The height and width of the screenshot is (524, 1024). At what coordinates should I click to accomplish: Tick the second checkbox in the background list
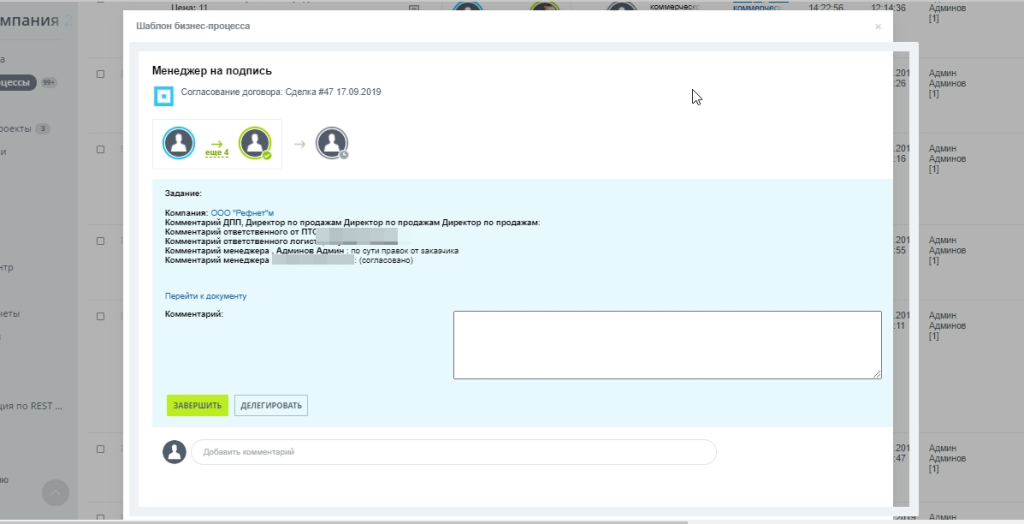[x=101, y=149]
